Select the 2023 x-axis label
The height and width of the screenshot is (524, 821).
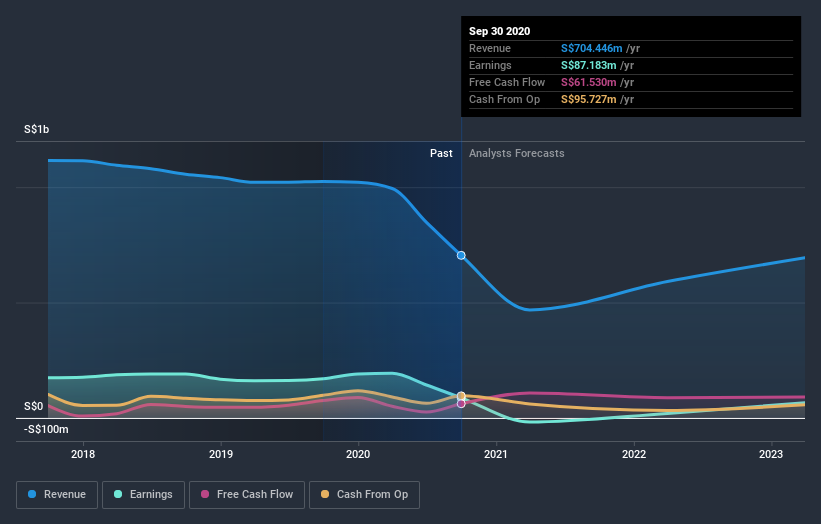tap(771, 454)
